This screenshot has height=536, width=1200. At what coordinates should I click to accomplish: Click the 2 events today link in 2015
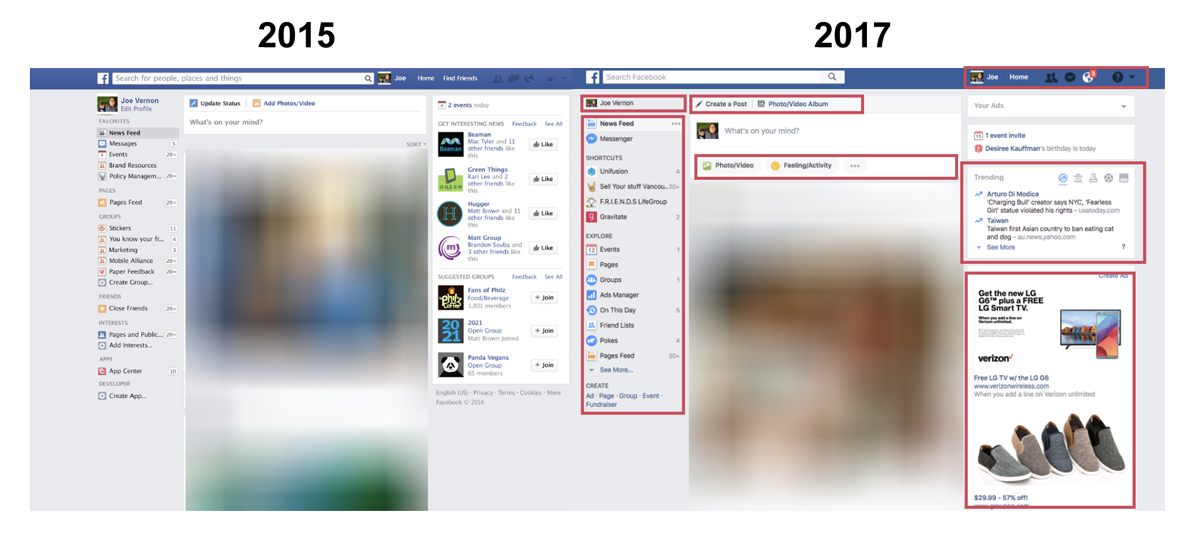click(468, 104)
